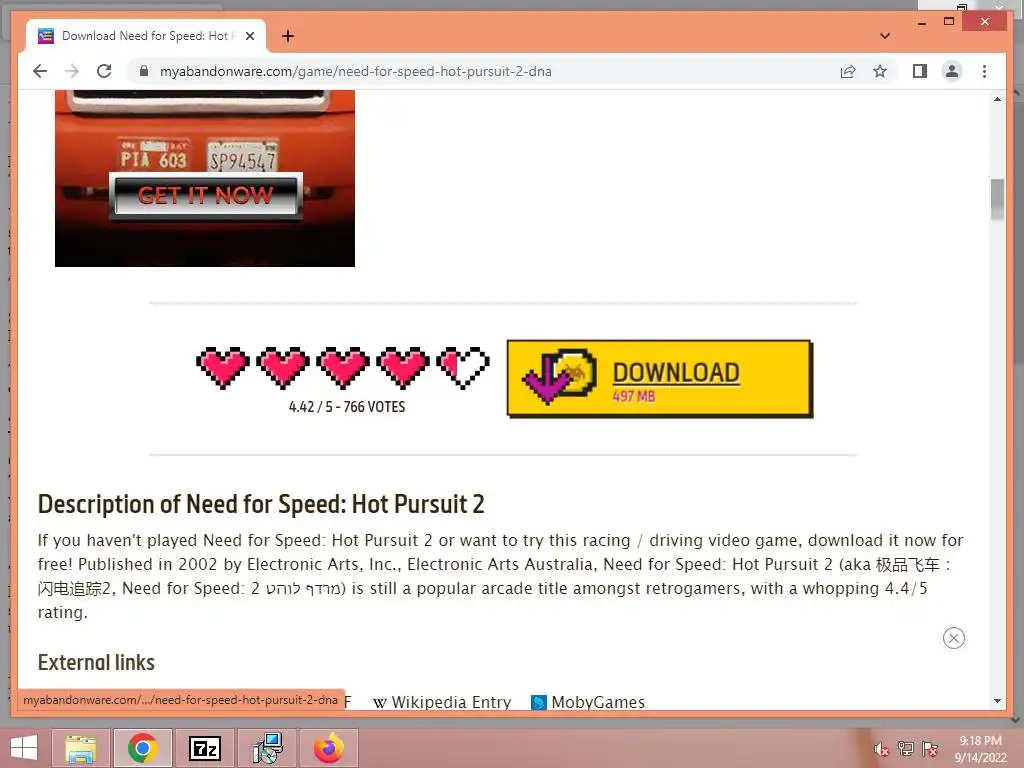This screenshot has width=1024, height=768.
Task: Click the '4.42 / 5 - 766 VOTES' text
Action: pyautogui.click(x=347, y=407)
